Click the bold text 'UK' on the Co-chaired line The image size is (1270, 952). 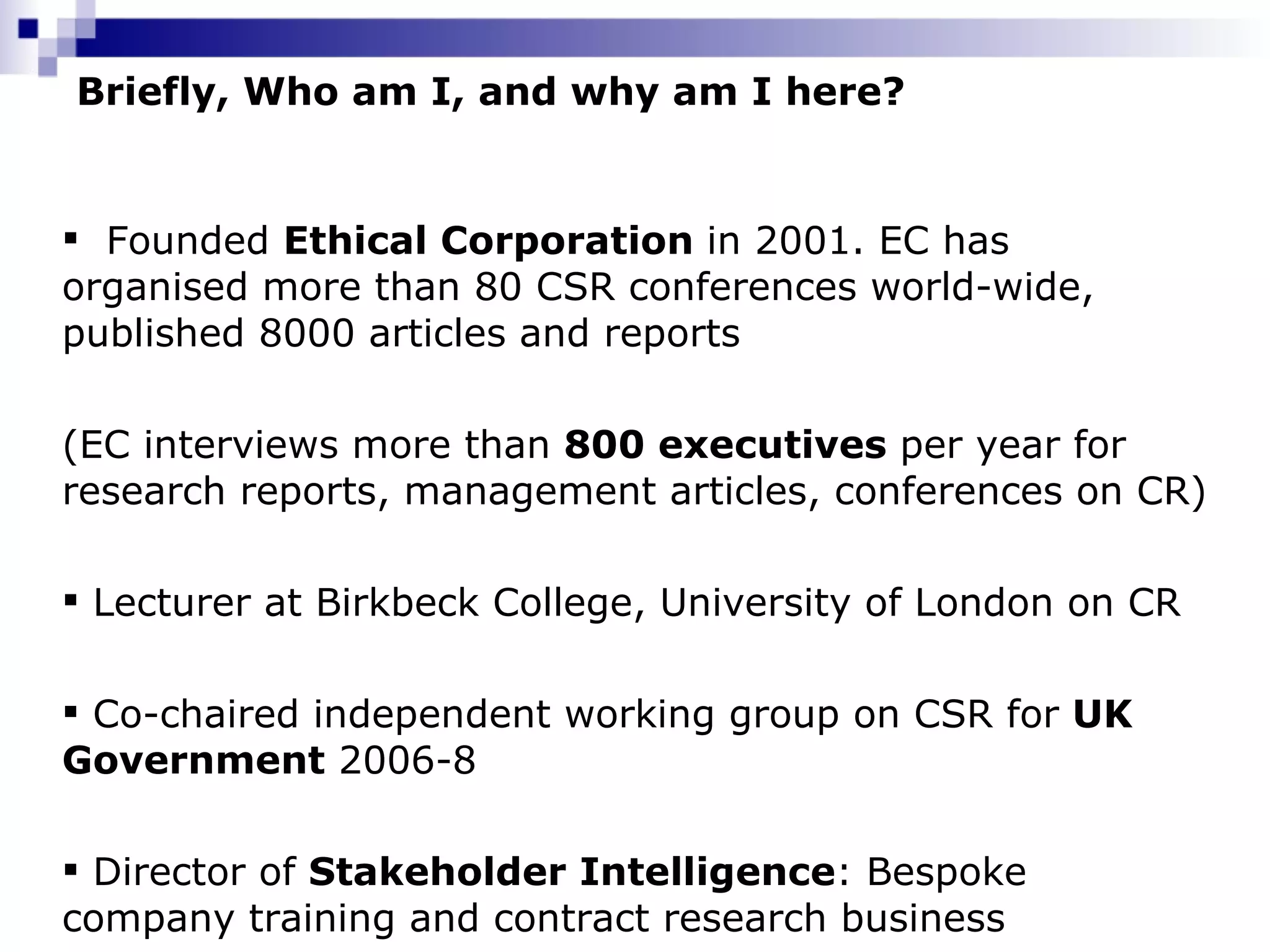1103,714
